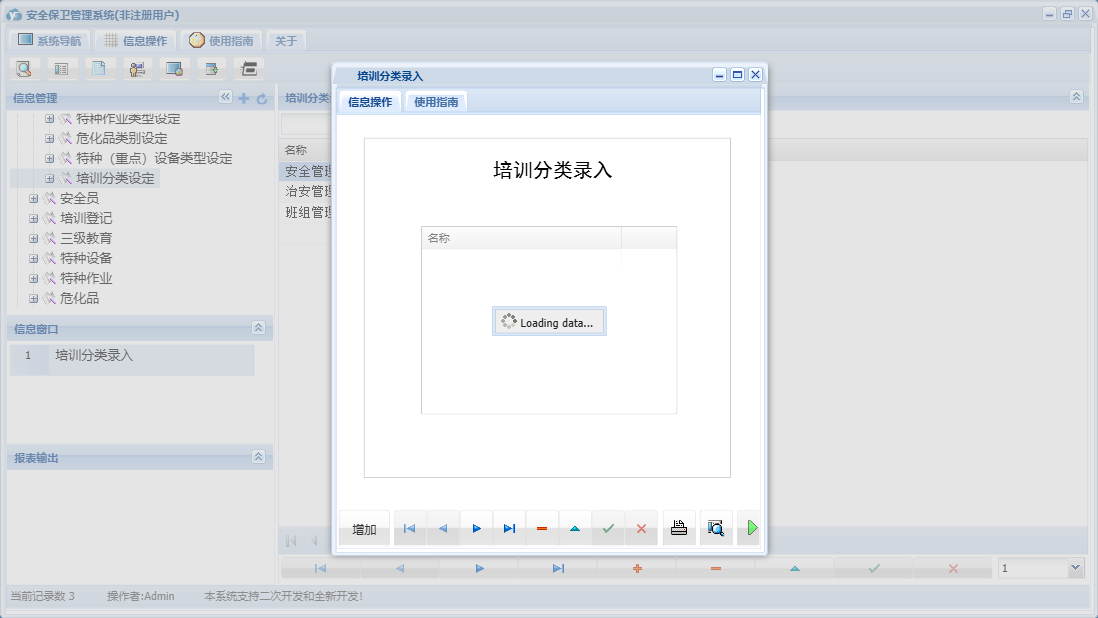This screenshot has width=1098, height=618.
Task: Expand the 安全员 tree node
Action: pos(34,198)
